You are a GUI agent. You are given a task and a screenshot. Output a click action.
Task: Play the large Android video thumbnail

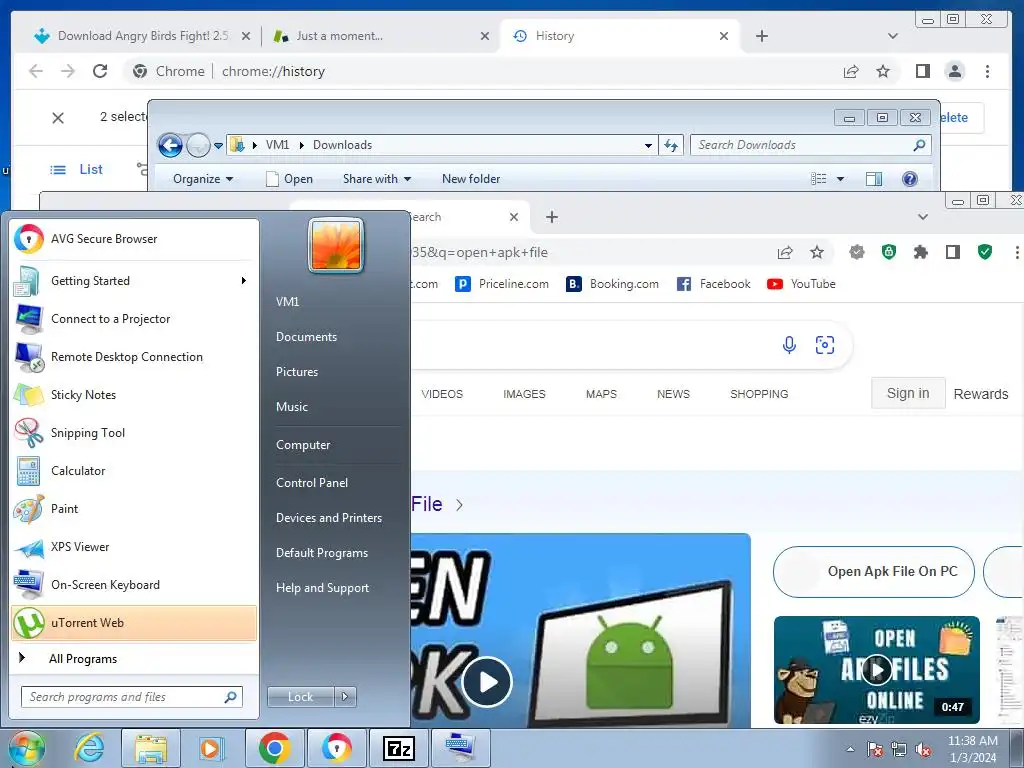487,682
